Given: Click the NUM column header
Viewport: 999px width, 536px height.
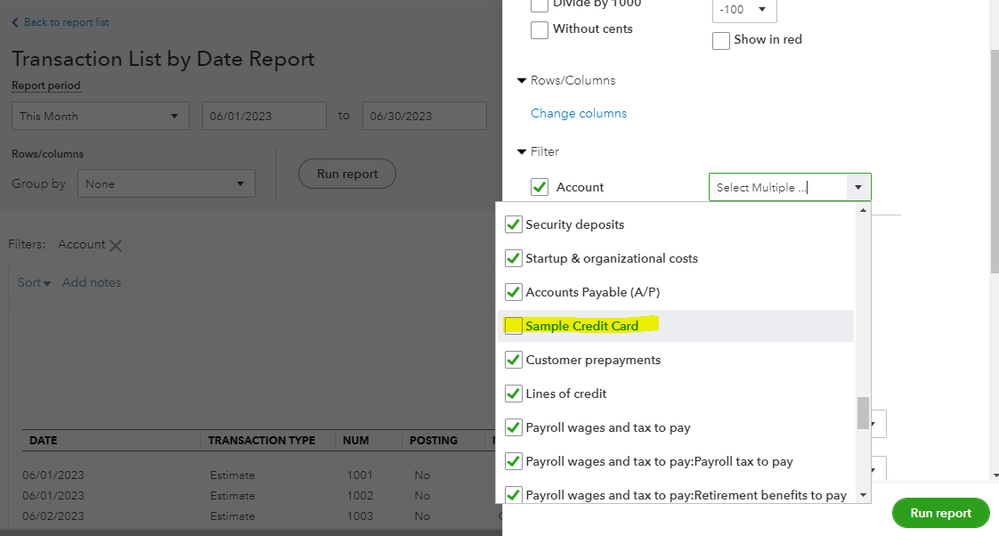Looking at the screenshot, I should 356,440.
